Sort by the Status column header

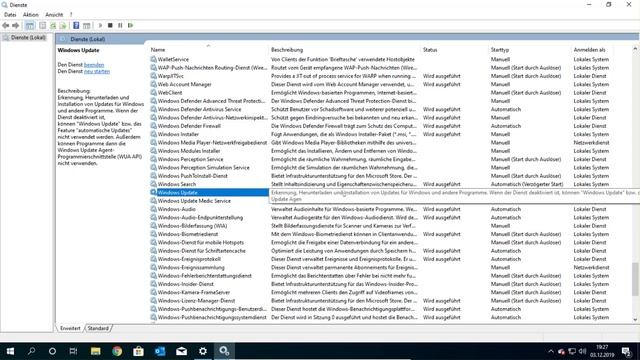(454, 50)
